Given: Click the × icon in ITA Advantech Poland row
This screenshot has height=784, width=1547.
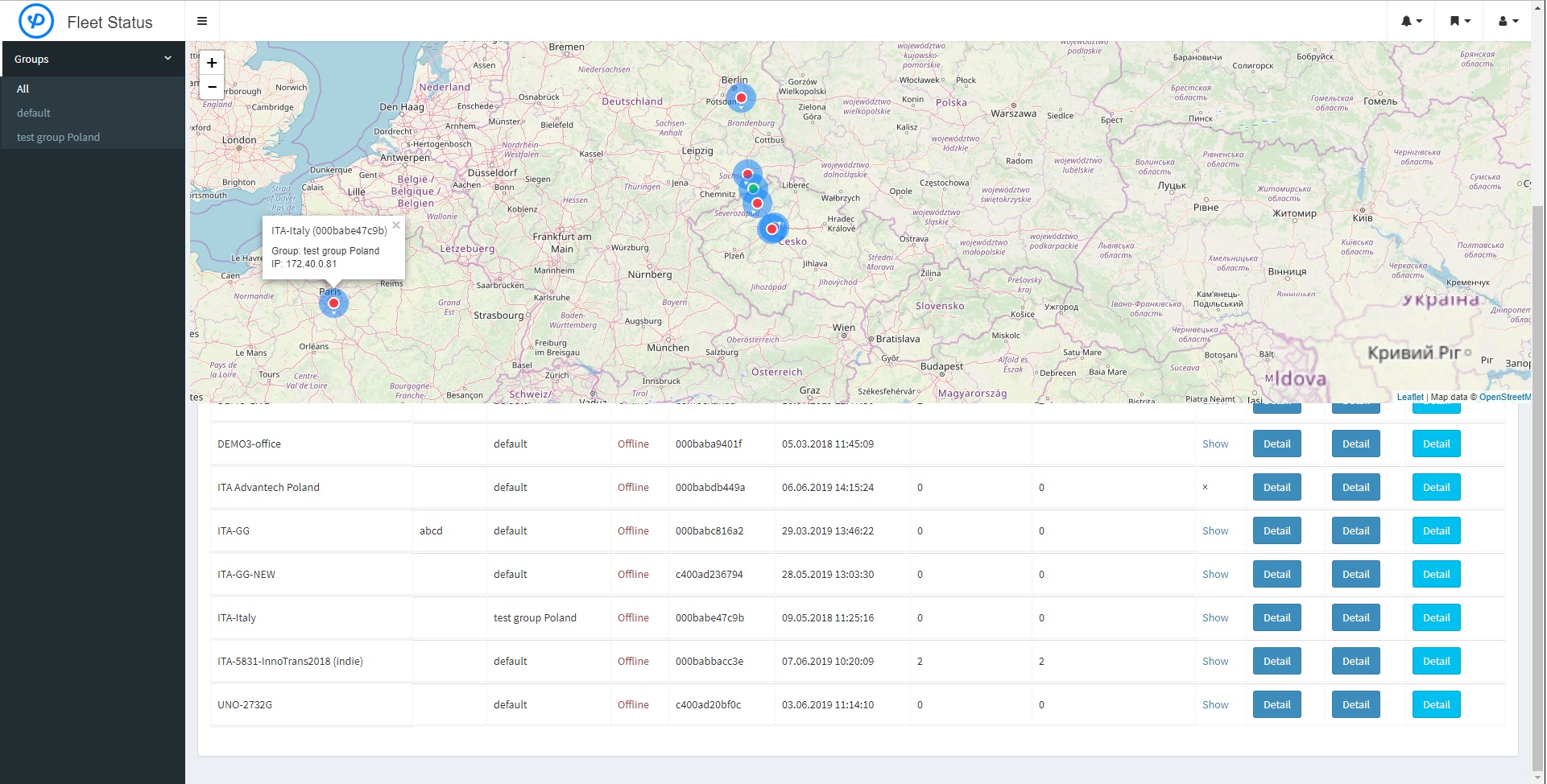Looking at the screenshot, I should (x=1205, y=487).
